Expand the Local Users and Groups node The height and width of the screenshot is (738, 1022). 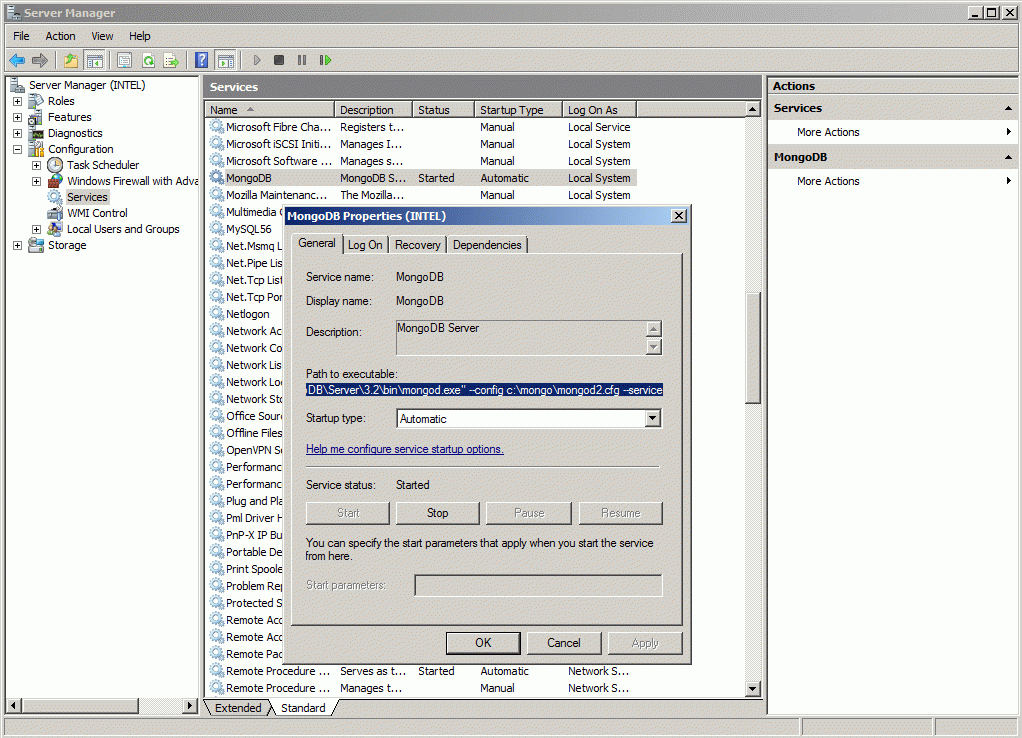(x=36, y=229)
